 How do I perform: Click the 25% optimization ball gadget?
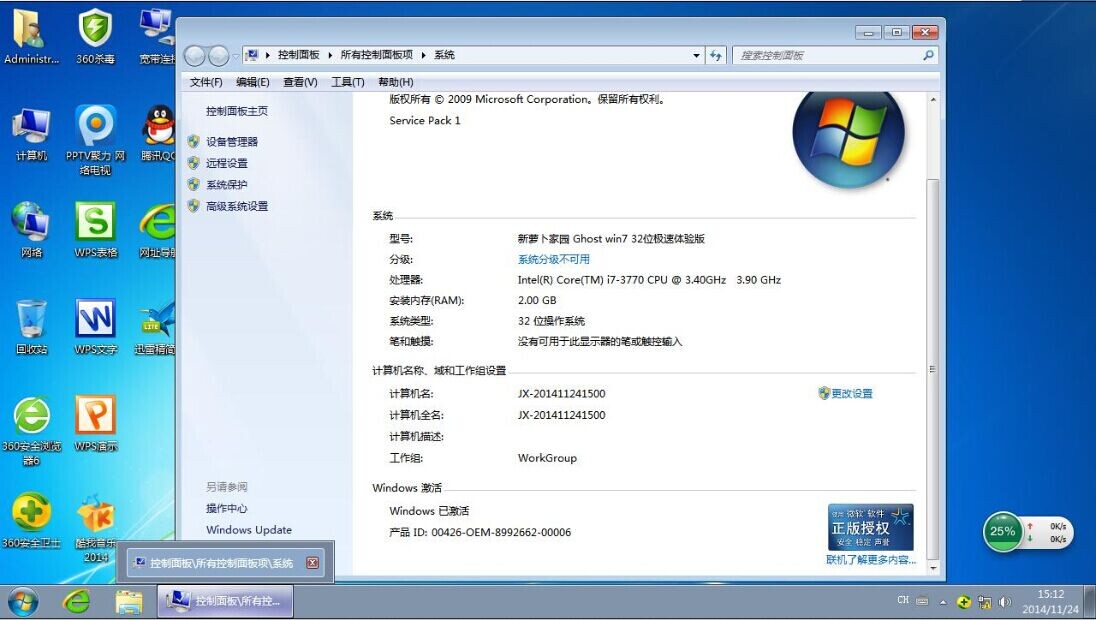pyautogui.click(x=1002, y=533)
